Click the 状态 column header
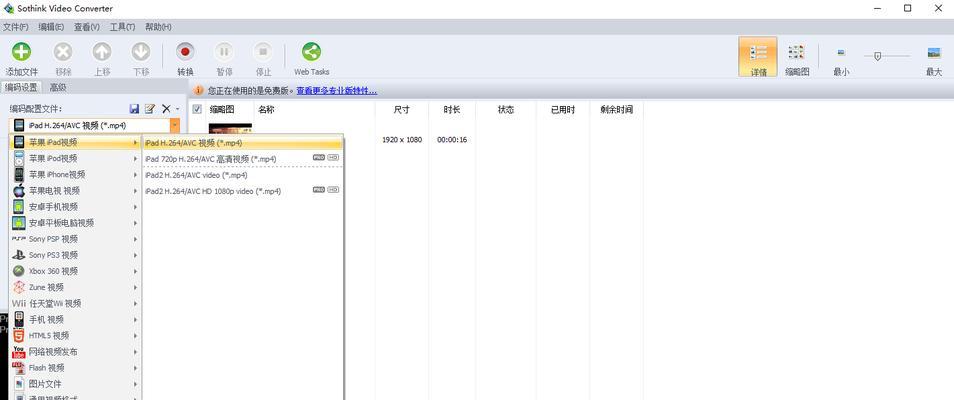This screenshot has height=400, width=954. (506, 110)
